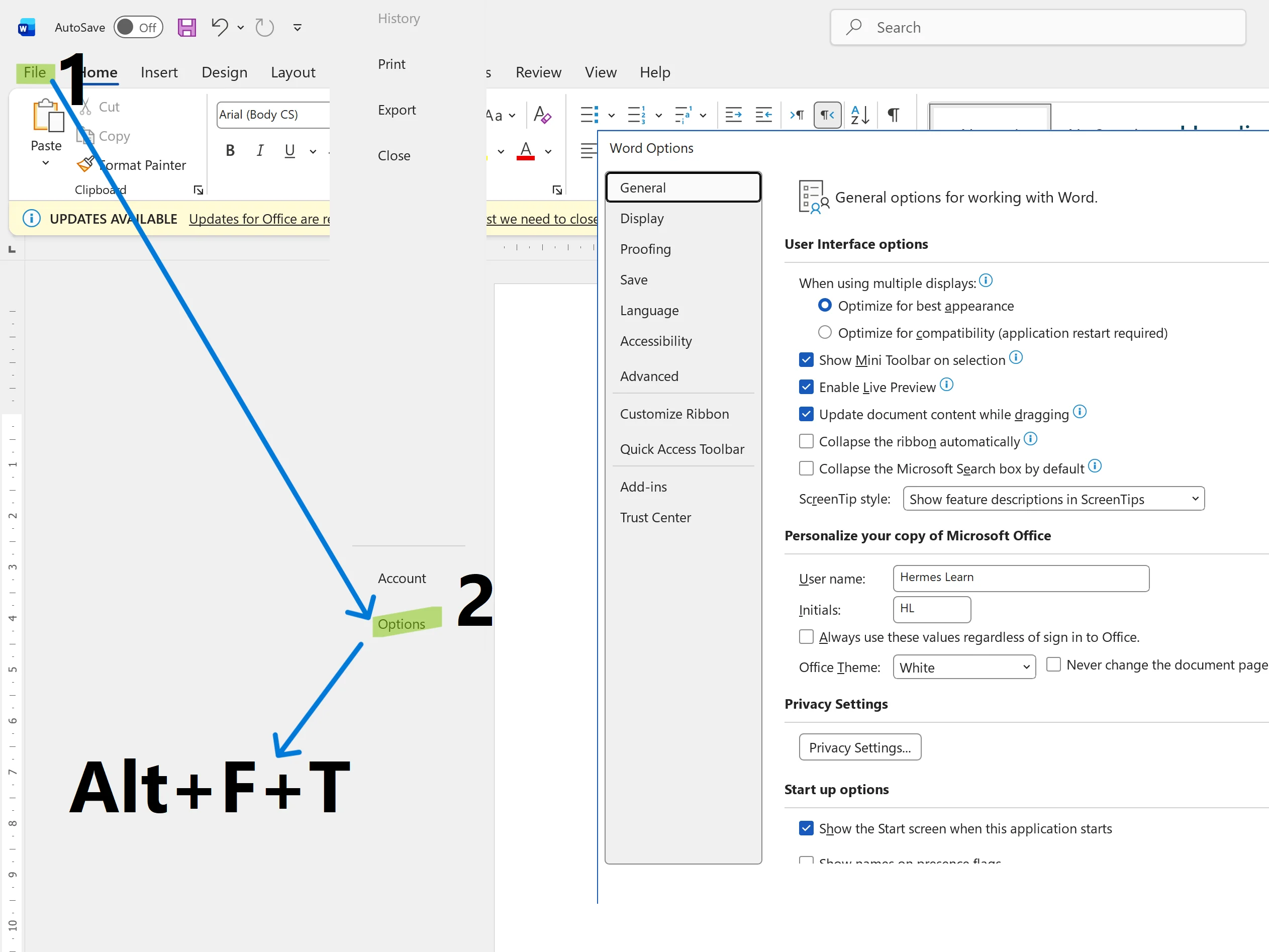Undo the last action
Viewport: 1269px width, 952px height.
tap(220, 27)
